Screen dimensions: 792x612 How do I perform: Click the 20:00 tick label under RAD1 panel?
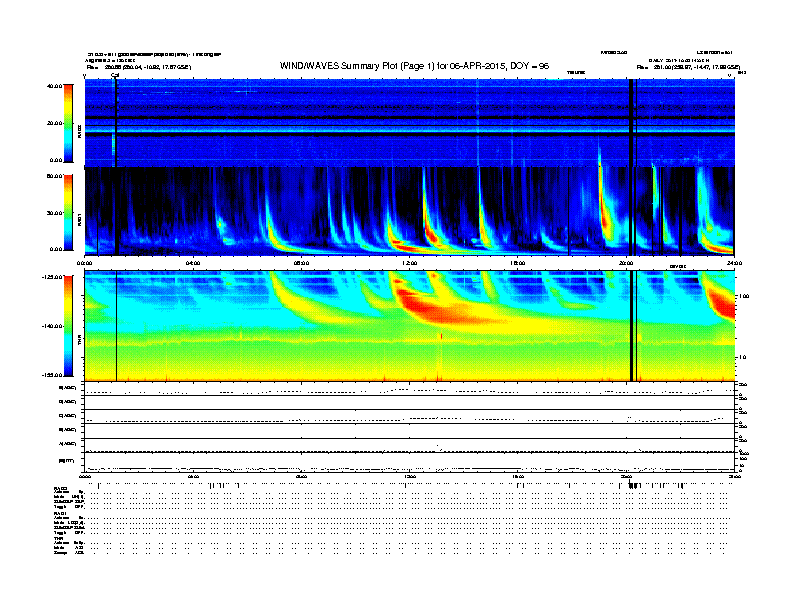click(626, 263)
